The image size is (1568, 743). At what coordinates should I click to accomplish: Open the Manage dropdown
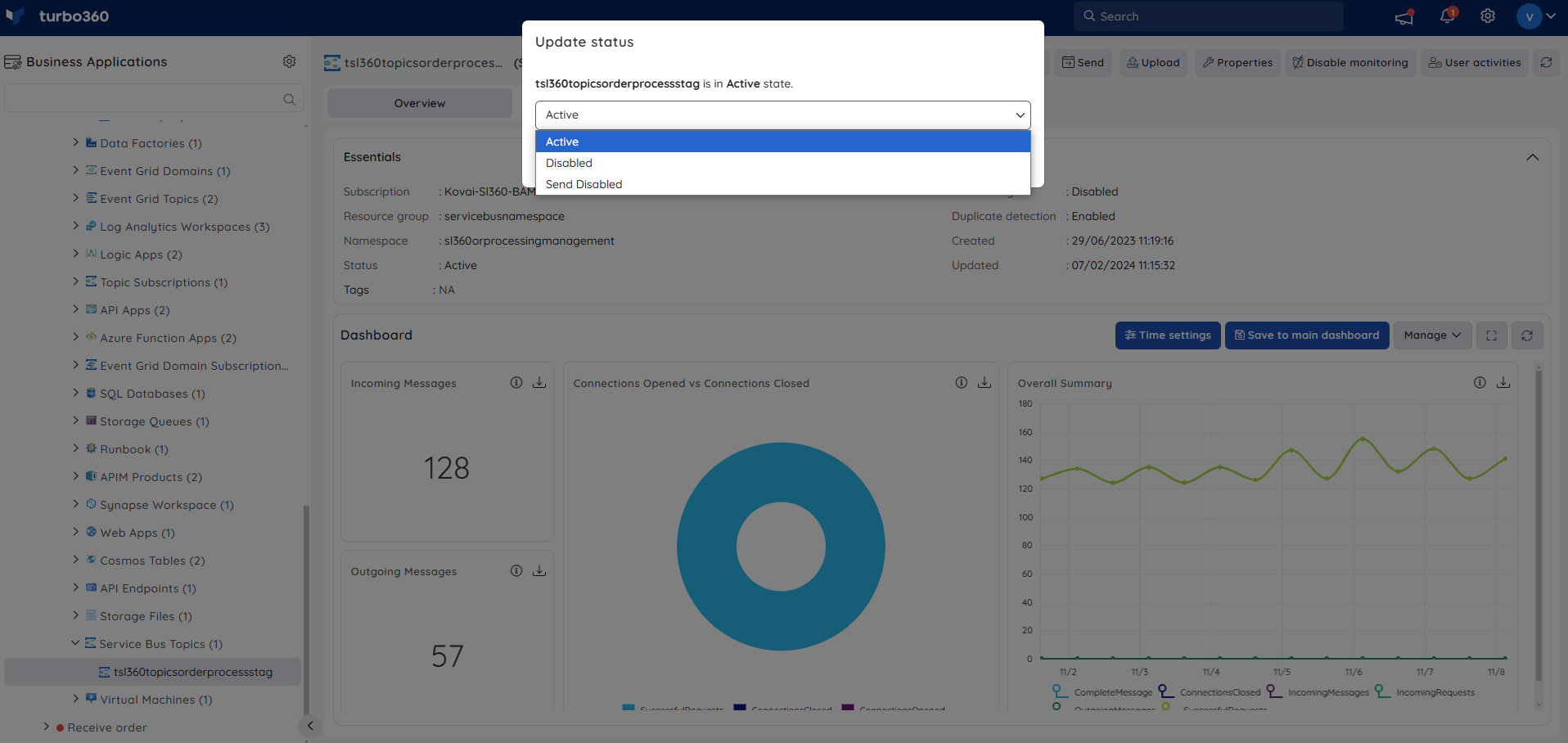coord(1432,335)
